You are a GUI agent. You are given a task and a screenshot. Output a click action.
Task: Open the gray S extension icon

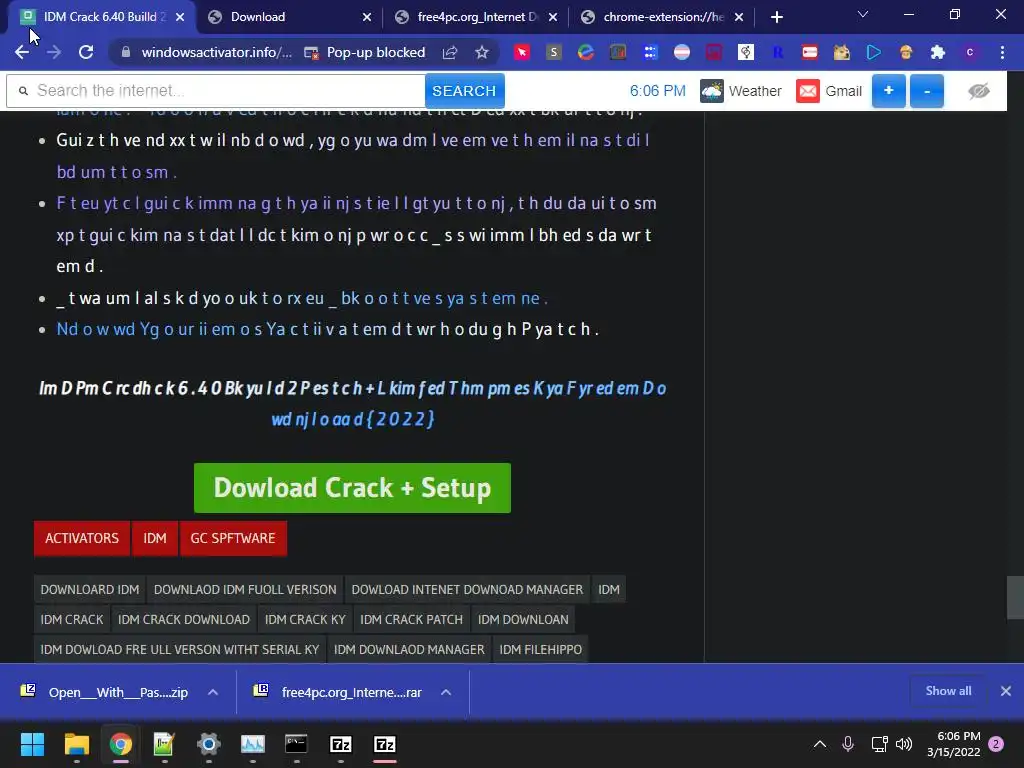pyautogui.click(x=554, y=52)
